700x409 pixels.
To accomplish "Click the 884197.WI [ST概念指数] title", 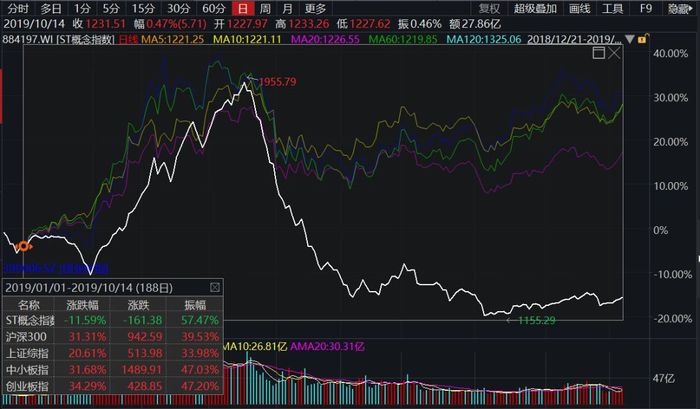I will click(x=59, y=39).
